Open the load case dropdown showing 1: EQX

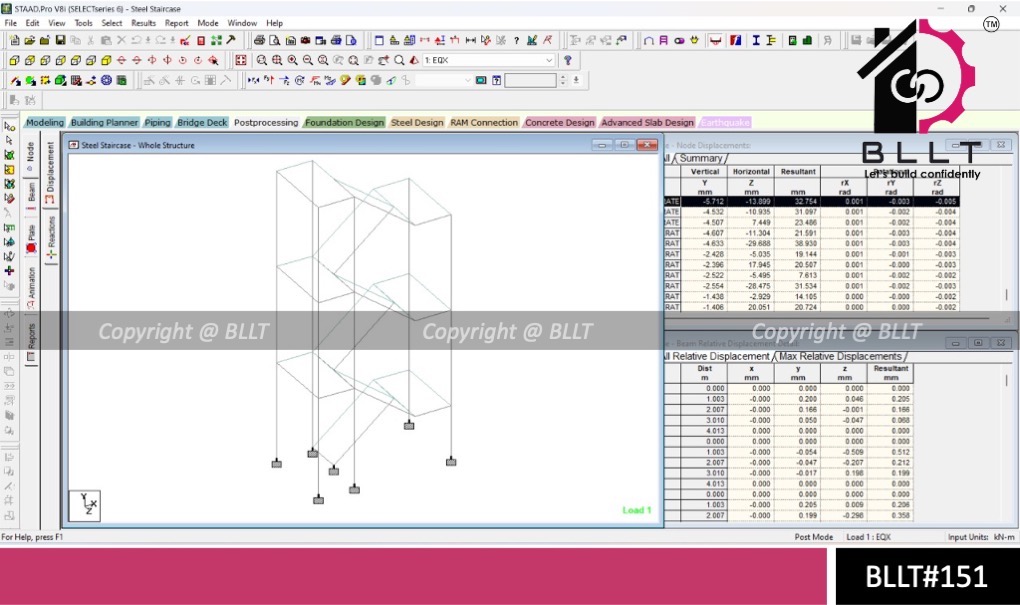489,60
